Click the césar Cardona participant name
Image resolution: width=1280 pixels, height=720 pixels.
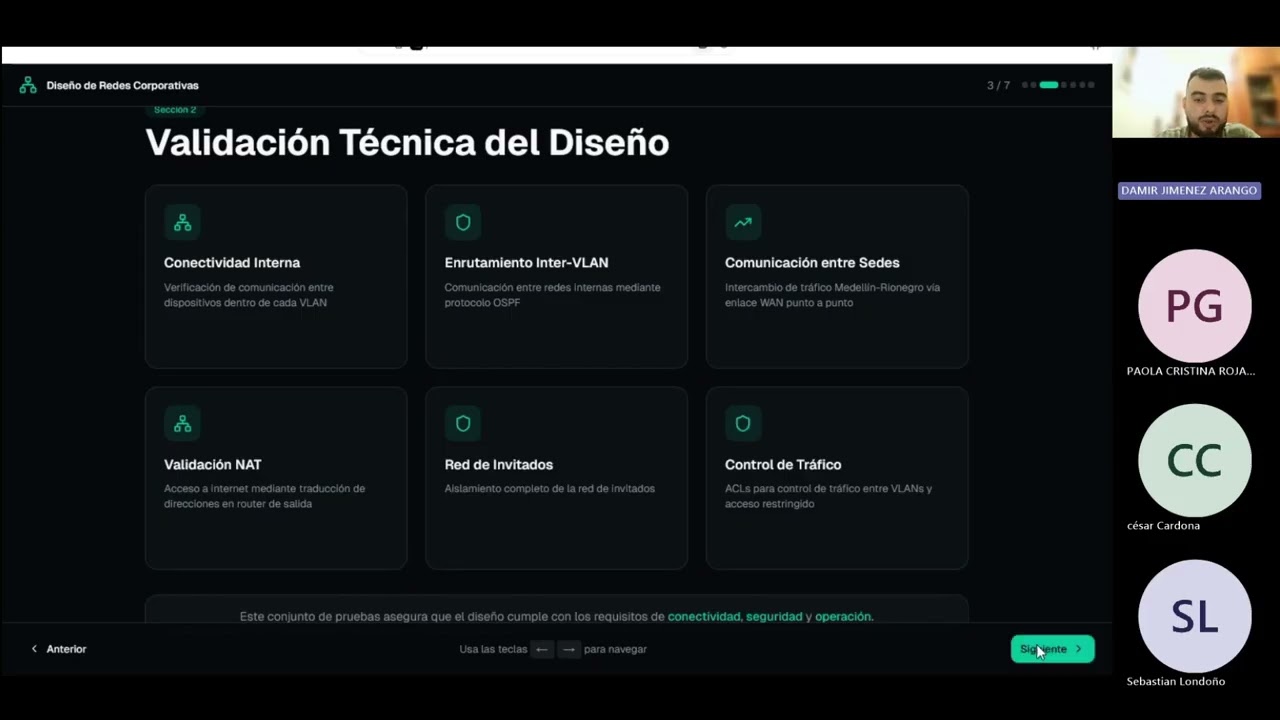pos(1163,526)
